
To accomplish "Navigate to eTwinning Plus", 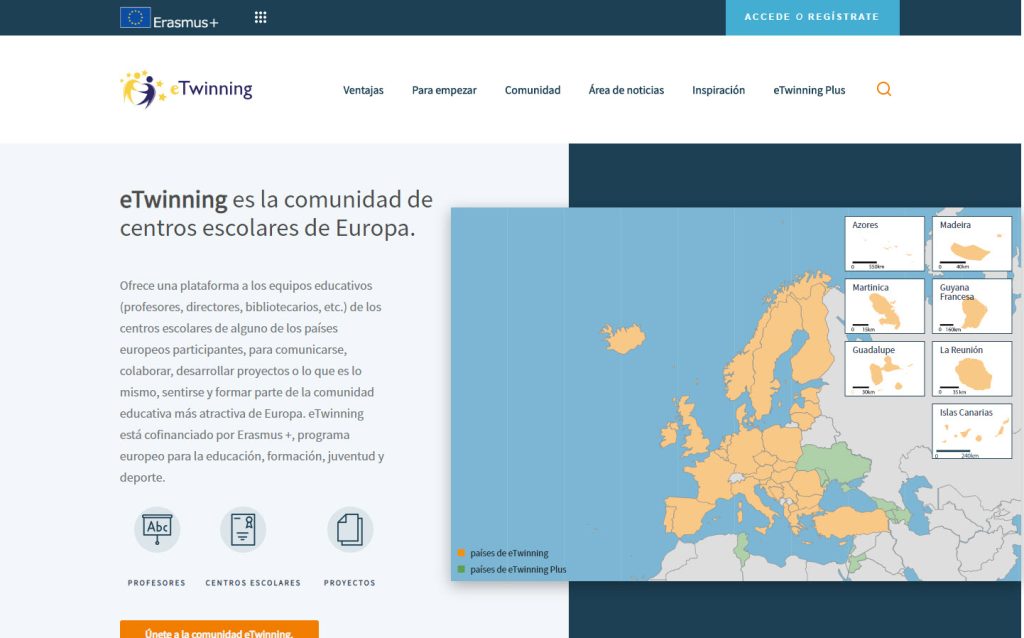I will 809,90.
